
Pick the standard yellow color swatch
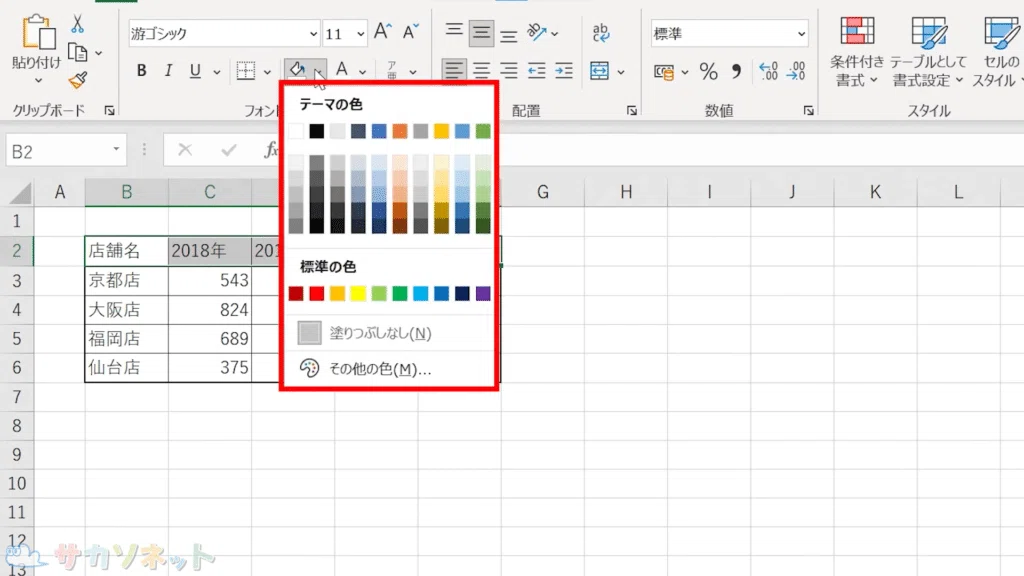click(x=358, y=293)
